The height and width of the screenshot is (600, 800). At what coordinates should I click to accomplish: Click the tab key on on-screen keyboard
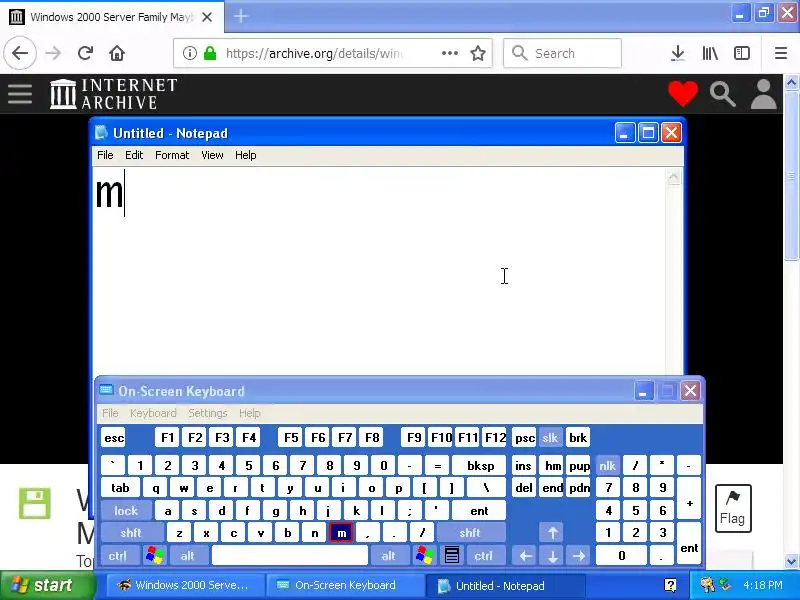pyautogui.click(x=121, y=488)
